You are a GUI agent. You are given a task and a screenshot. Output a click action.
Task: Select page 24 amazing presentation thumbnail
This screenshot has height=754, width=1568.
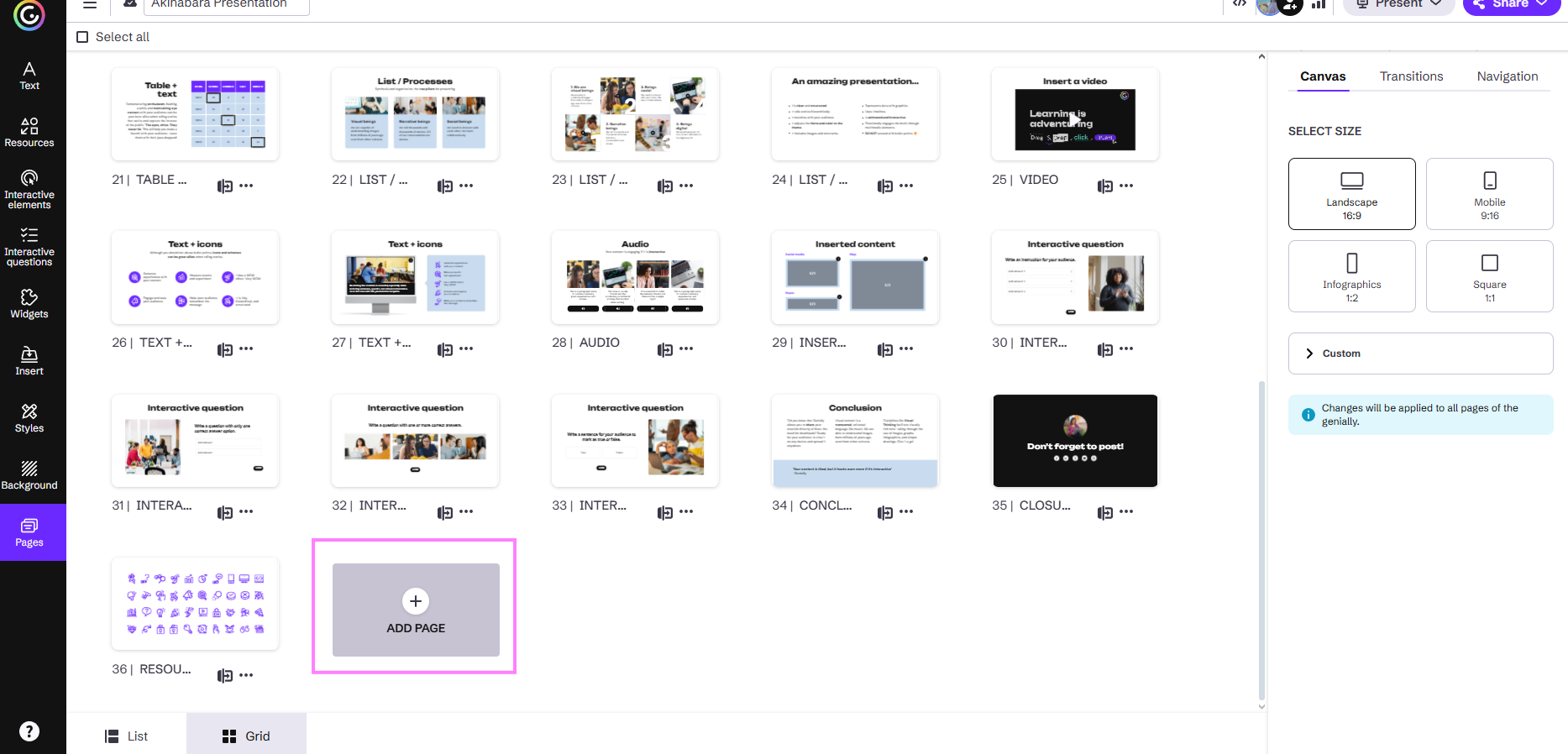pyautogui.click(x=855, y=114)
